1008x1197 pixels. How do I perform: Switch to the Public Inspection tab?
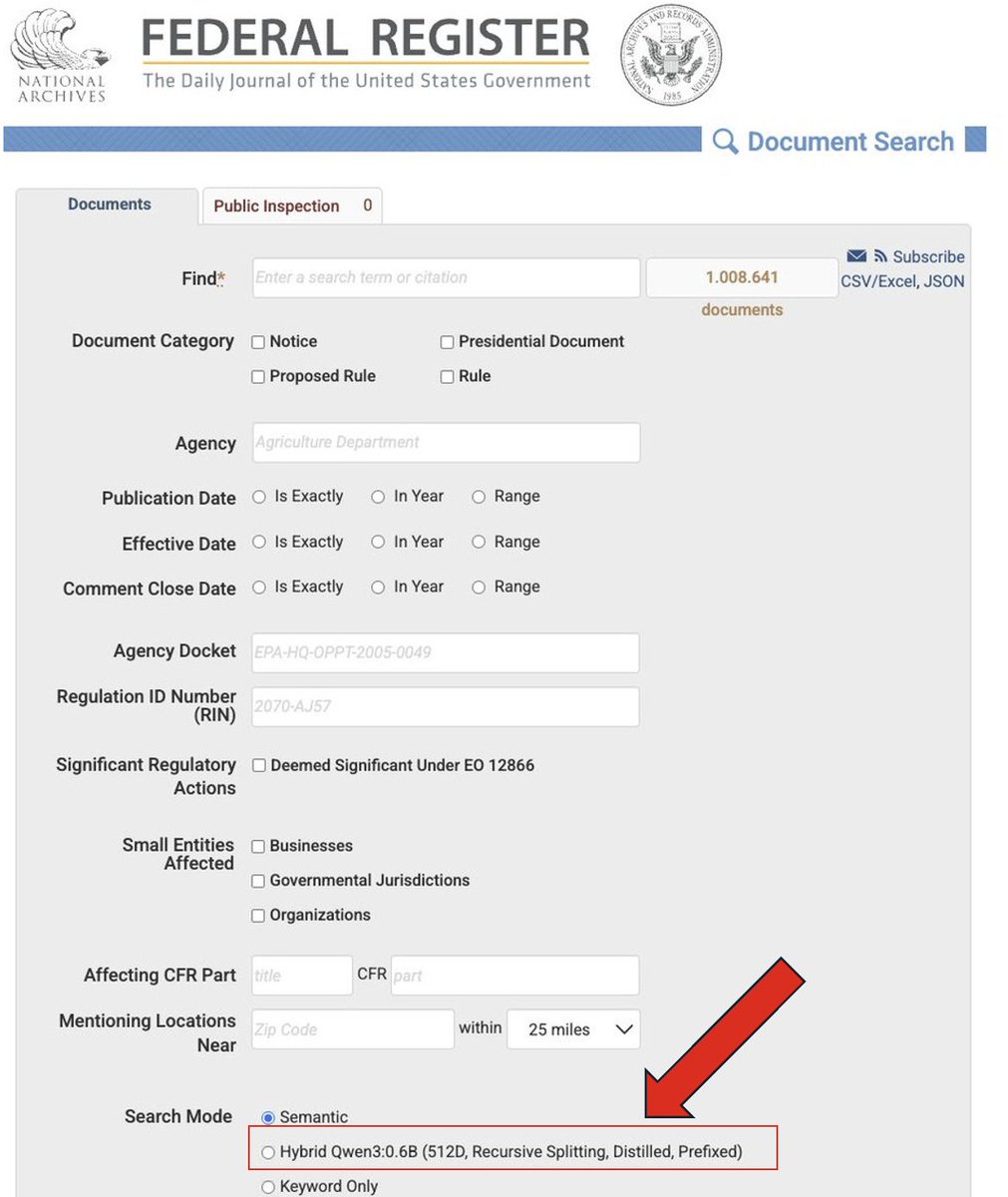pos(292,205)
